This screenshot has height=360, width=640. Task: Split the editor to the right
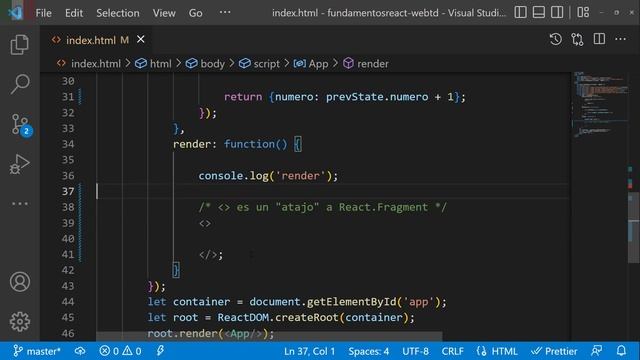(x=599, y=39)
